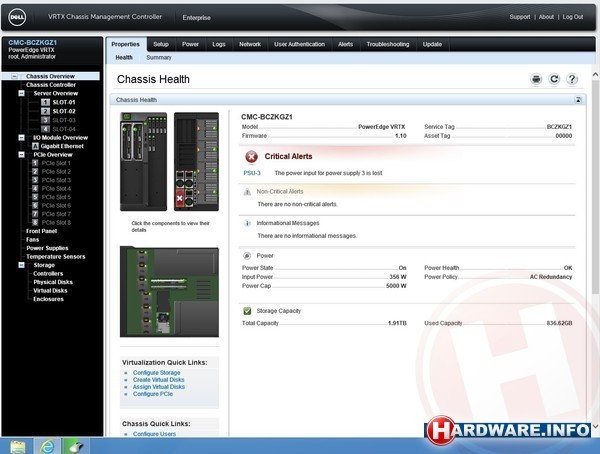Click the chassis front view image
The width and height of the screenshot is (600, 454).
pyautogui.click(x=143, y=161)
